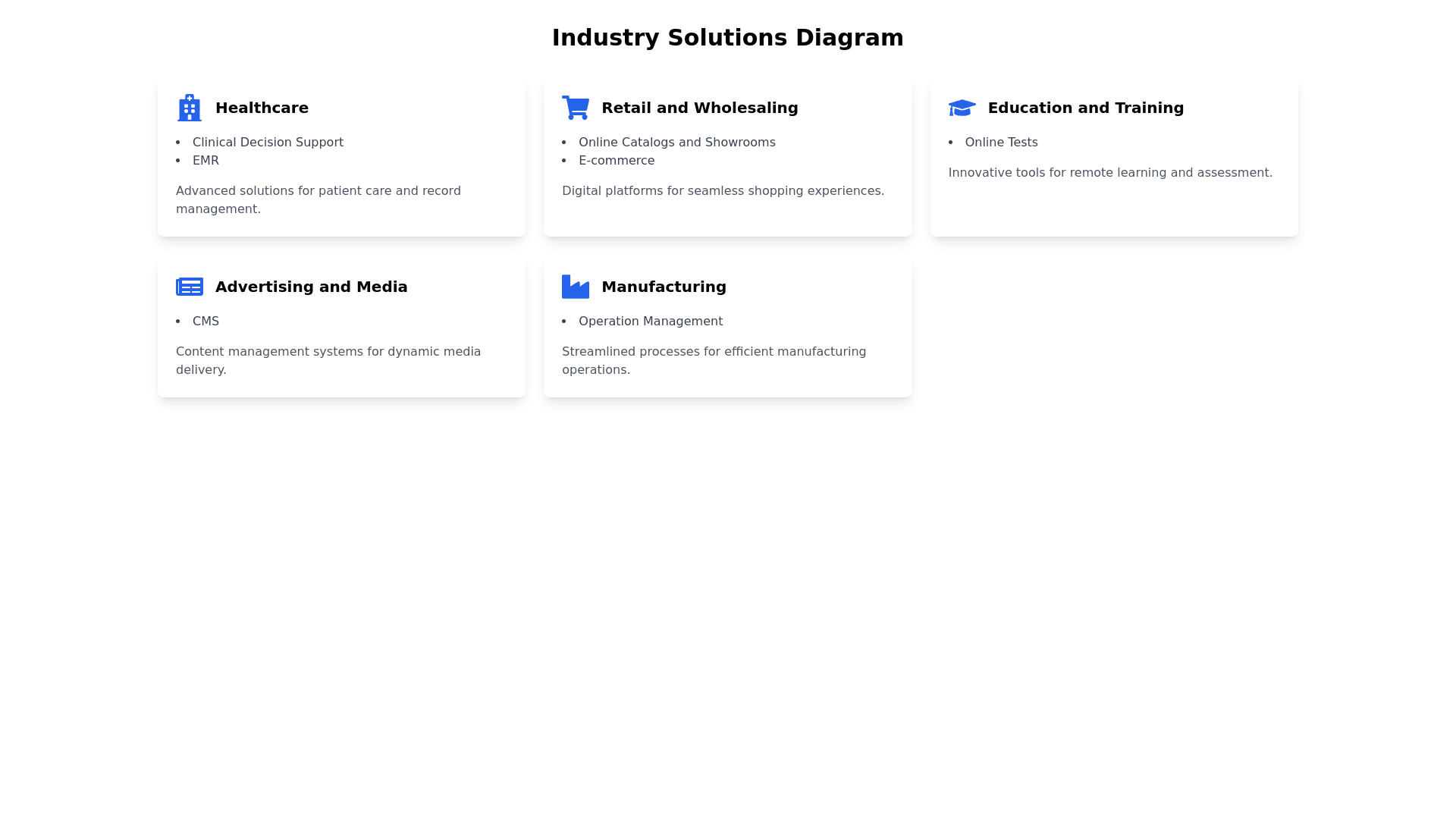Click the CMS list item
The image size is (1456, 819).
pyautogui.click(x=206, y=322)
